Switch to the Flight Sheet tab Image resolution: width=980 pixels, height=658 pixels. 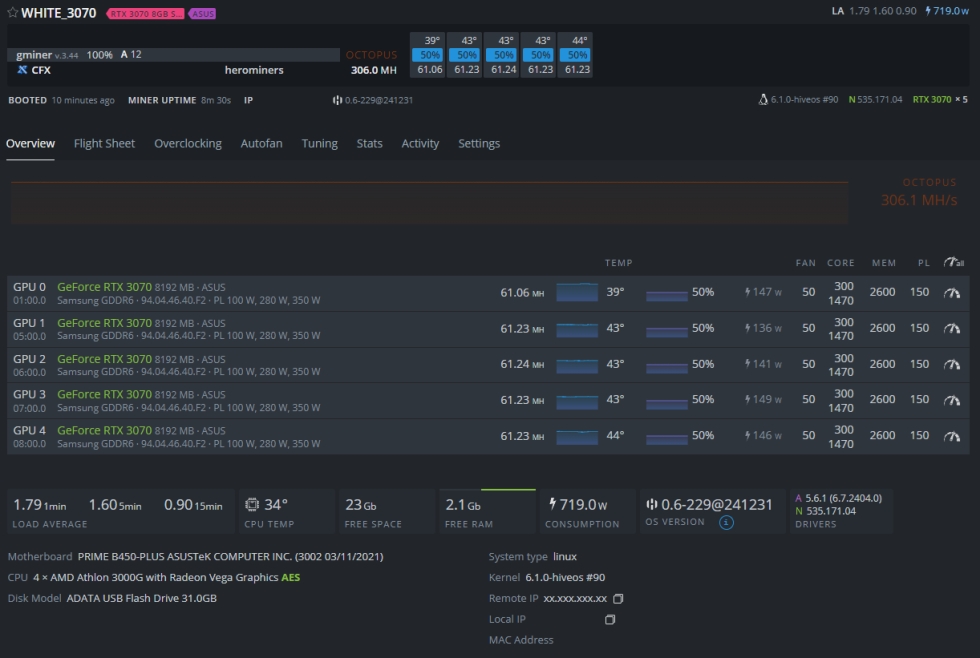coord(104,144)
